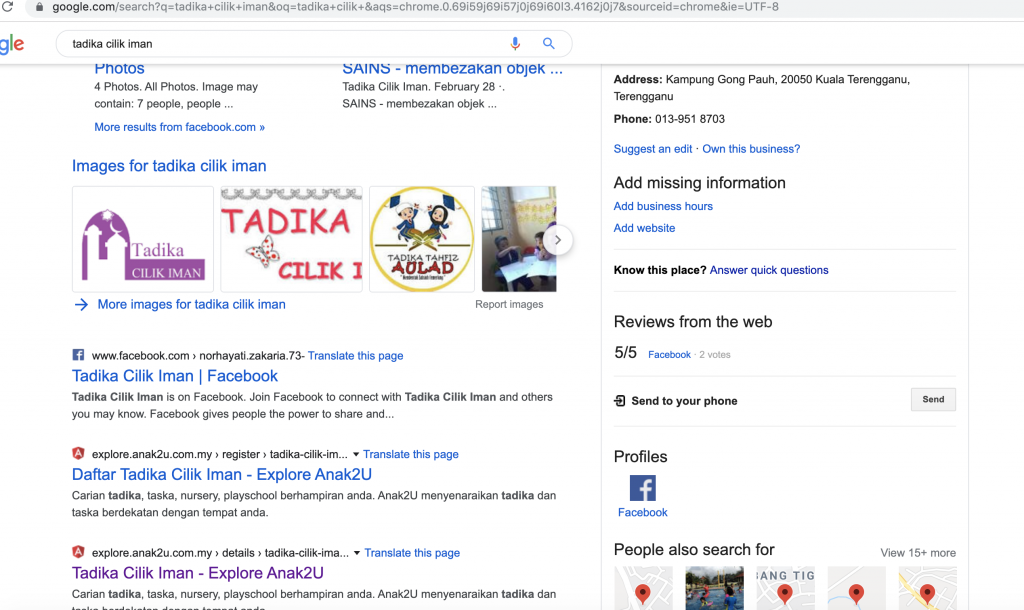The width and height of the screenshot is (1024, 610).
Task: Translate the Facebook result page
Action: click(356, 356)
